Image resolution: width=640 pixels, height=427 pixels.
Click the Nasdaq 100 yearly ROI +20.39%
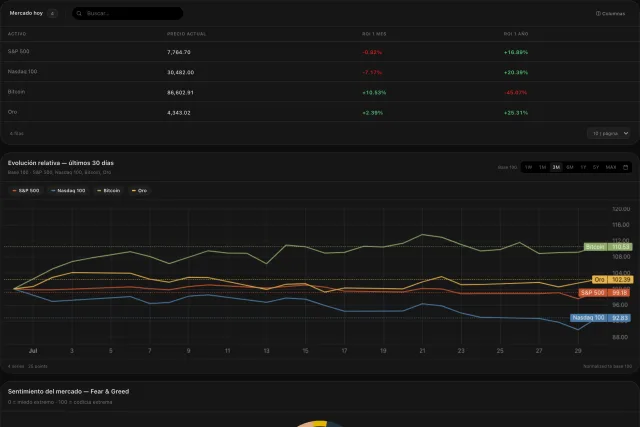pyautogui.click(x=516, y=72)
